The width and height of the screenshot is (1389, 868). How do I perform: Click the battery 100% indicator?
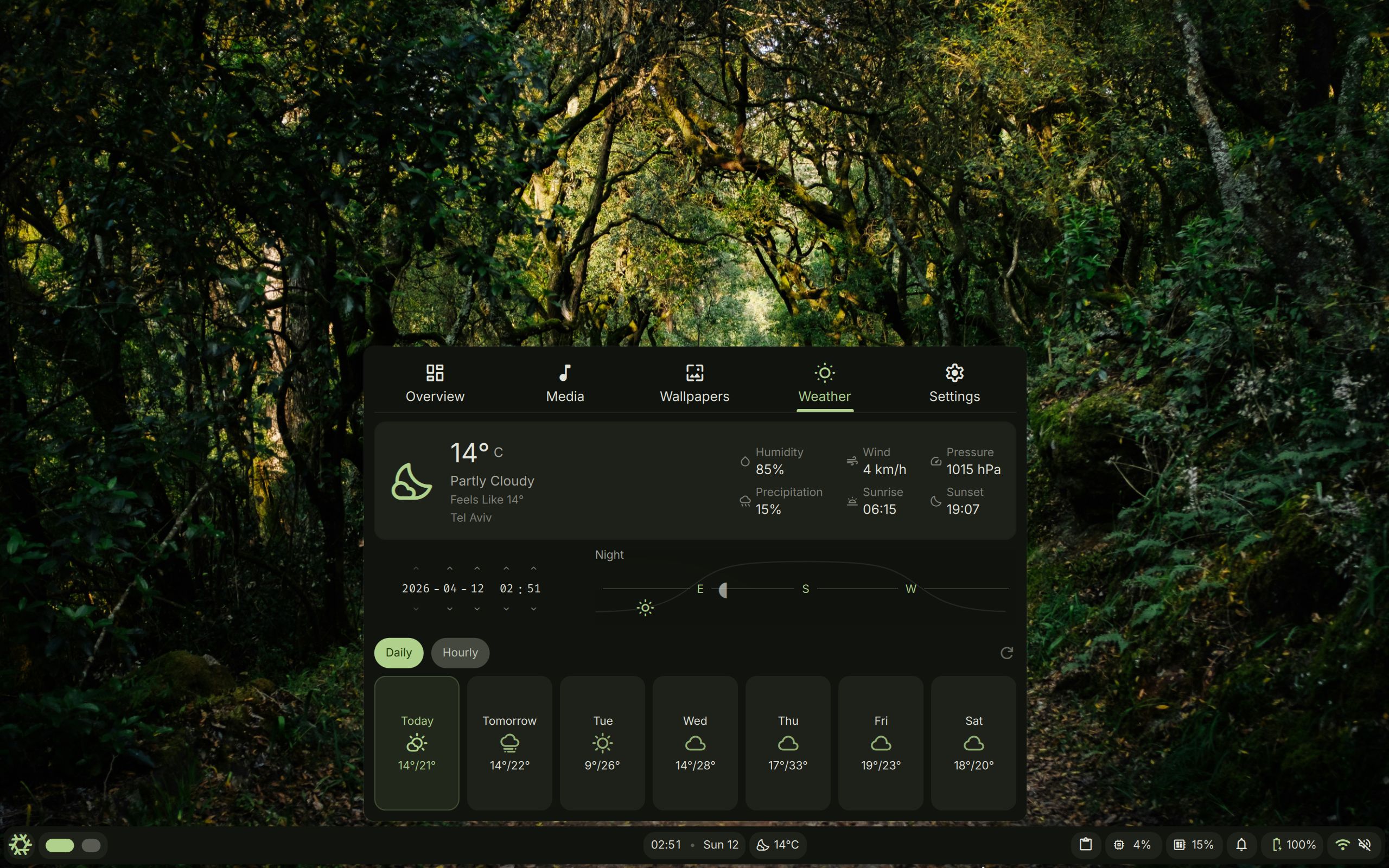(x=1293, y=845)
